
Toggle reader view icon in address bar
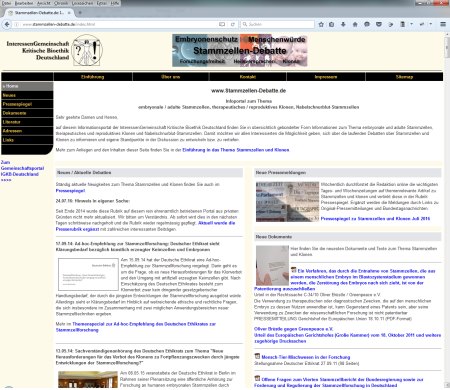pos(222,24)
